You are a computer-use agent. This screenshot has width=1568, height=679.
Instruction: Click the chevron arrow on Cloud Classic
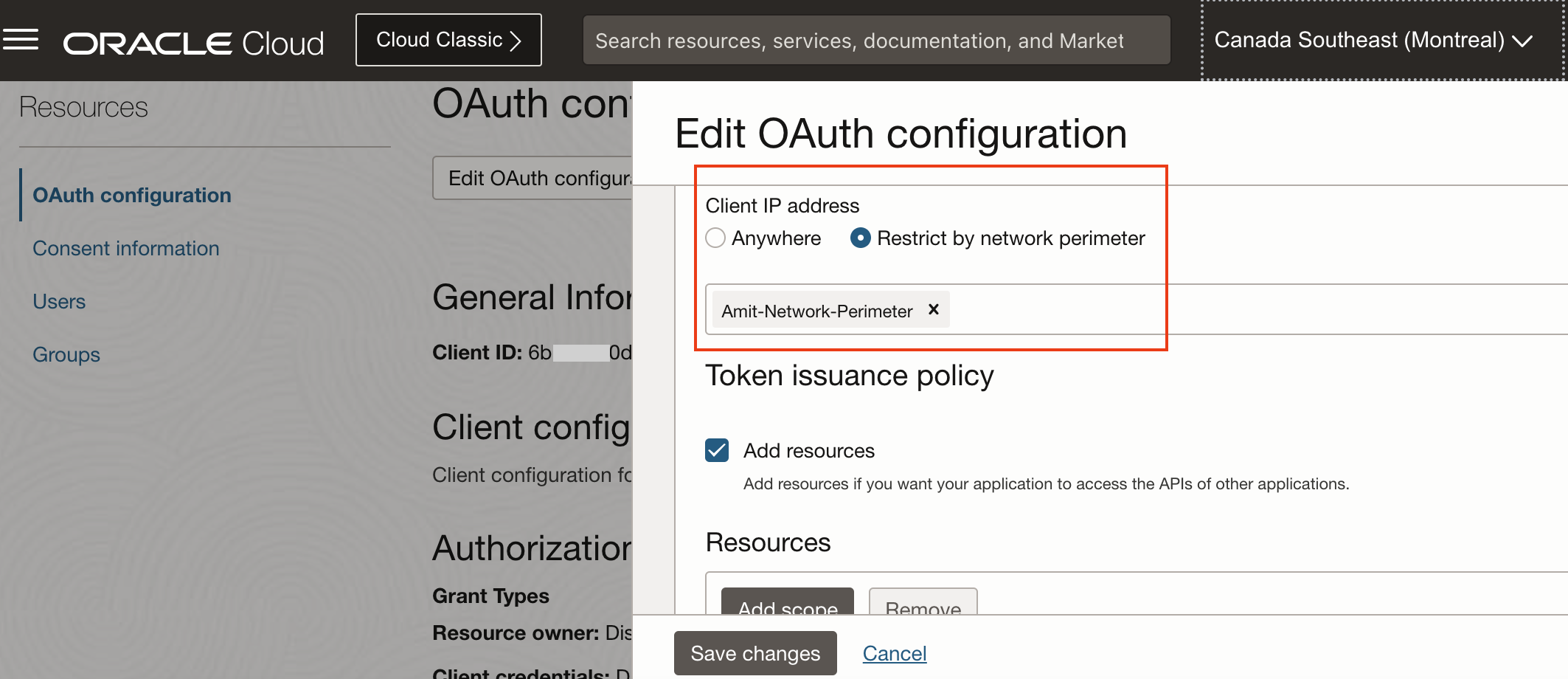coord(516,41)
